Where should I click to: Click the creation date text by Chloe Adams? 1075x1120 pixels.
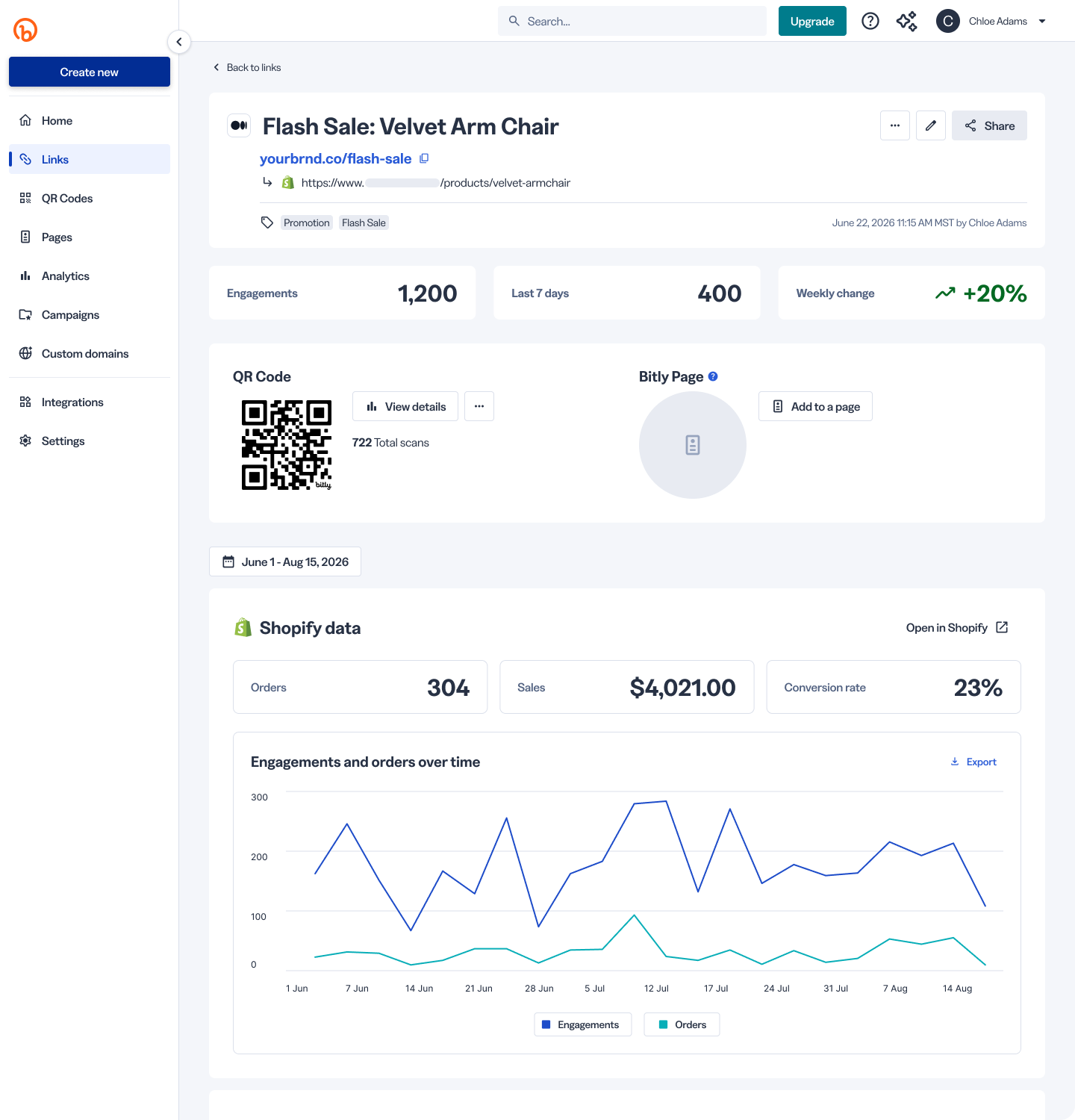tap(929, 223)
